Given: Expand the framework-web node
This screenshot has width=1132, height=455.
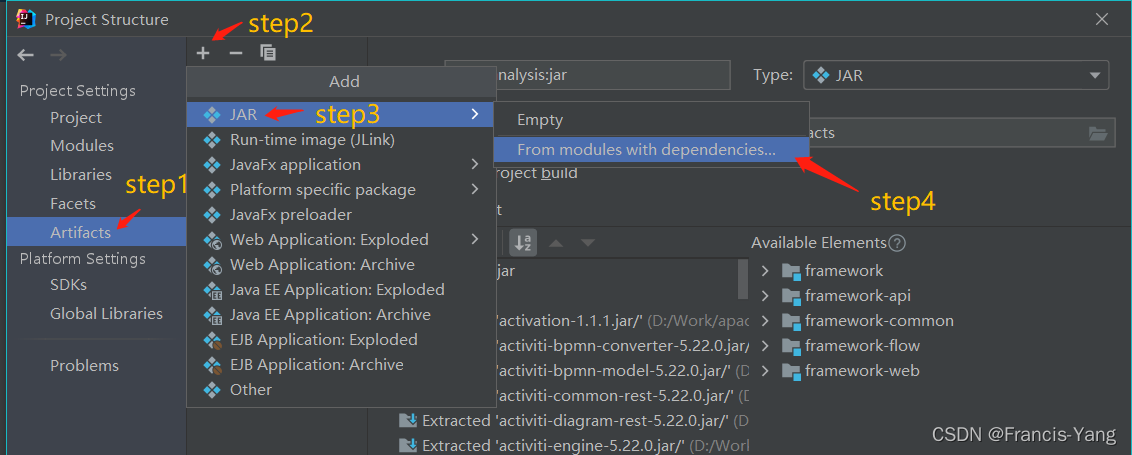Looking at the screenshot, I should [765, 371].
